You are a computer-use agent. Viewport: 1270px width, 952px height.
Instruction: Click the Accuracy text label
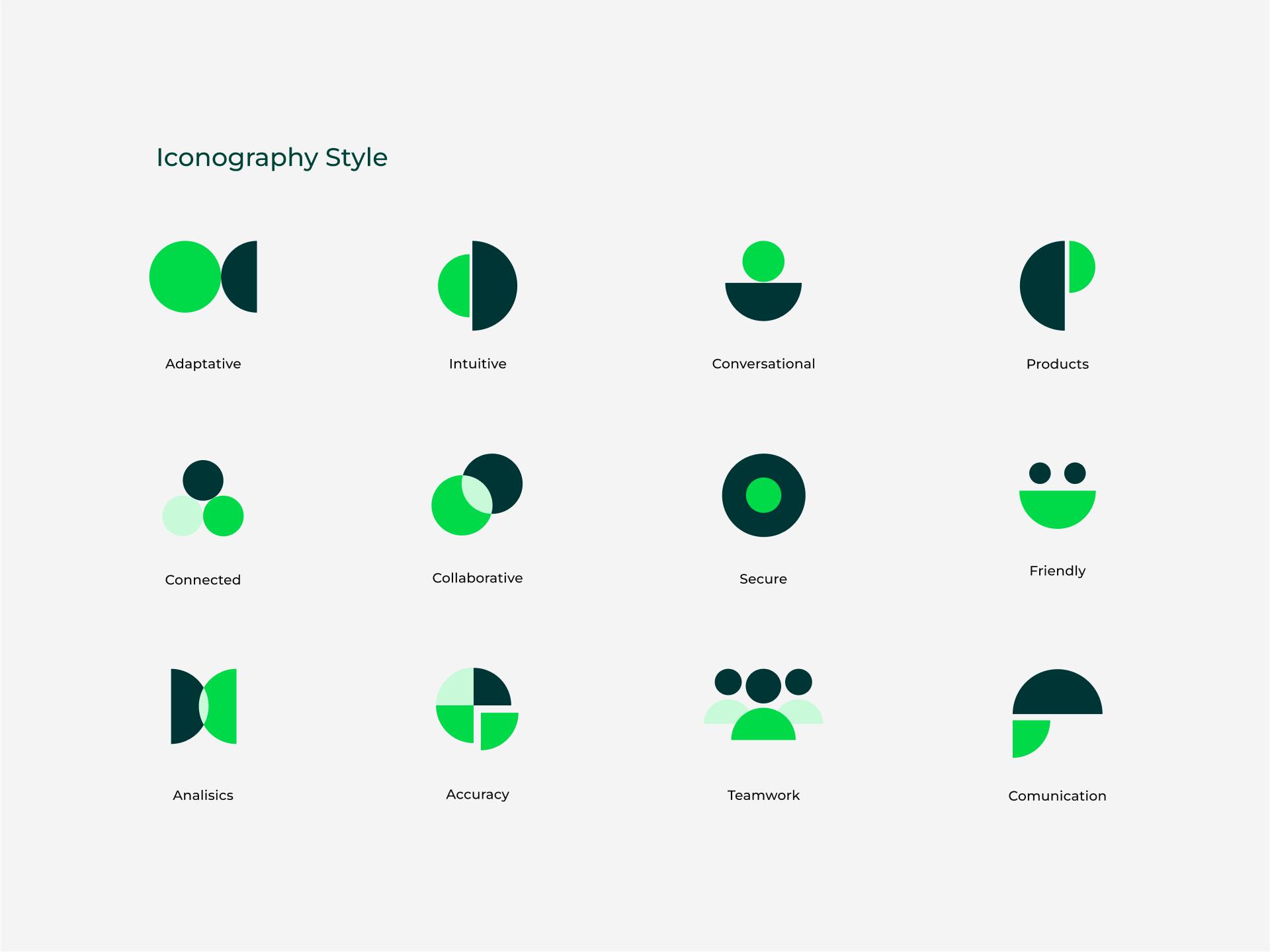point(477,794)
